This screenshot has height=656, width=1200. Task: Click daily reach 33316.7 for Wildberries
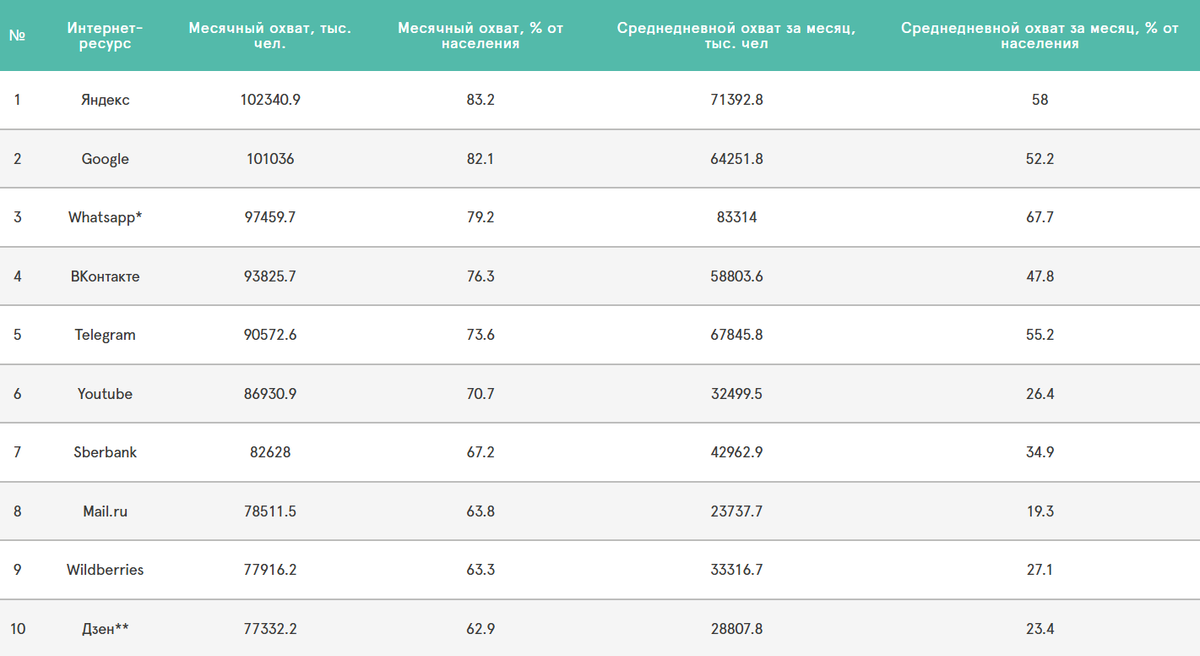pyautogui.click(x=736, y=570)
